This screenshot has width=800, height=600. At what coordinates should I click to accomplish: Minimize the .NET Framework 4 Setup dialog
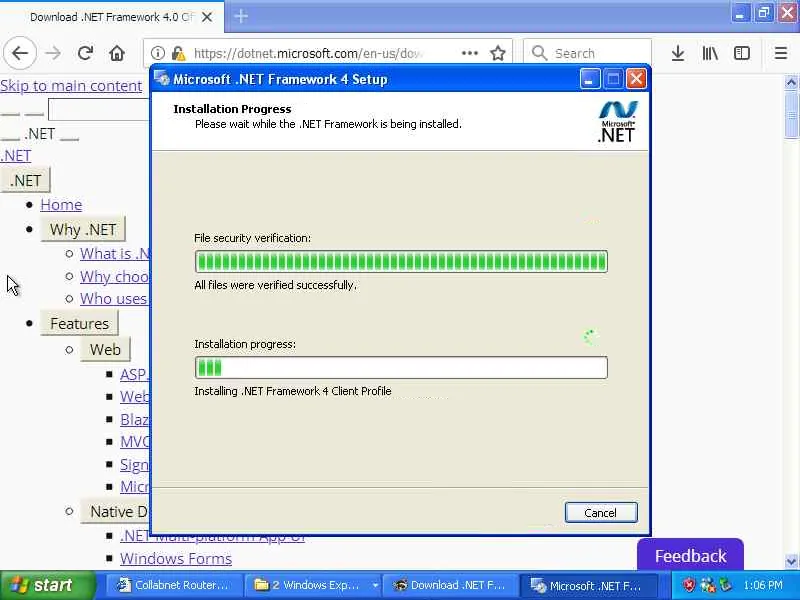[x=589, y=79]
